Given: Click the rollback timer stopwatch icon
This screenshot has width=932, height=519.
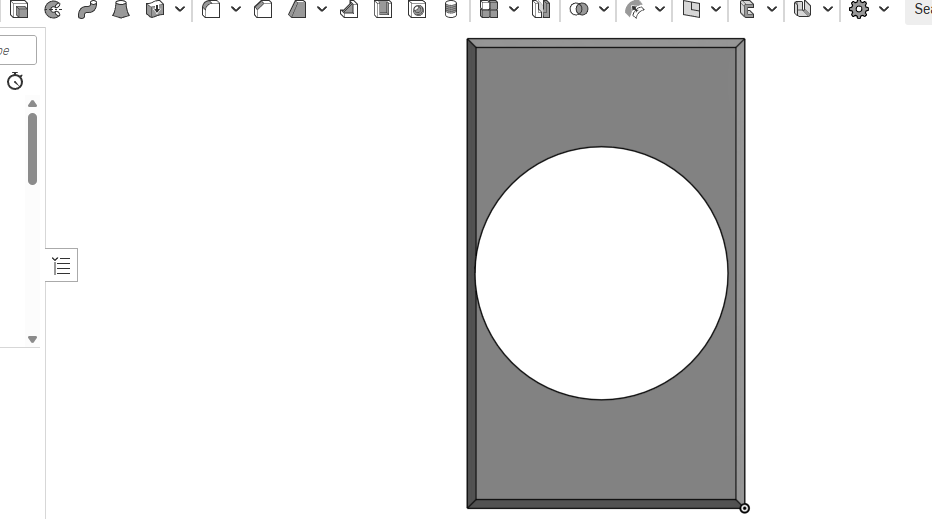Looking at the screenshot, I should click(x=15, y=81).
